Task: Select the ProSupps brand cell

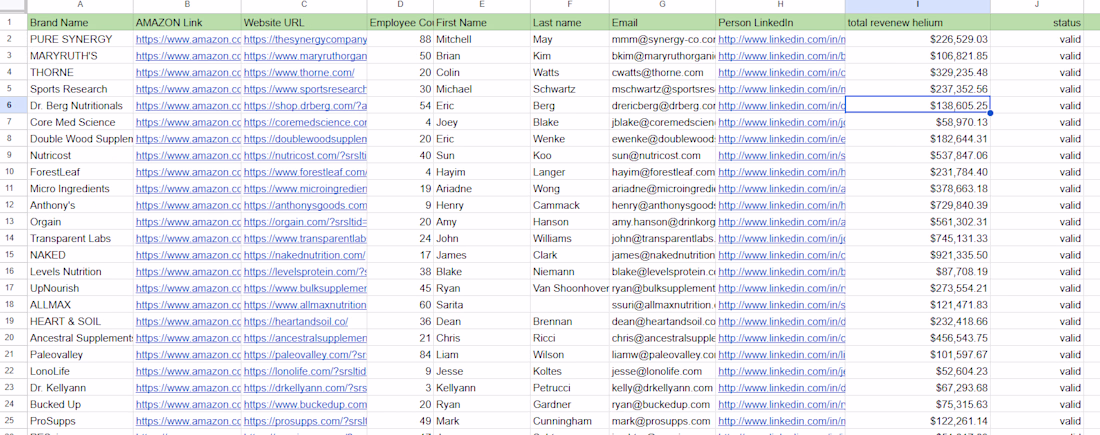Action: tap(80, 422)
